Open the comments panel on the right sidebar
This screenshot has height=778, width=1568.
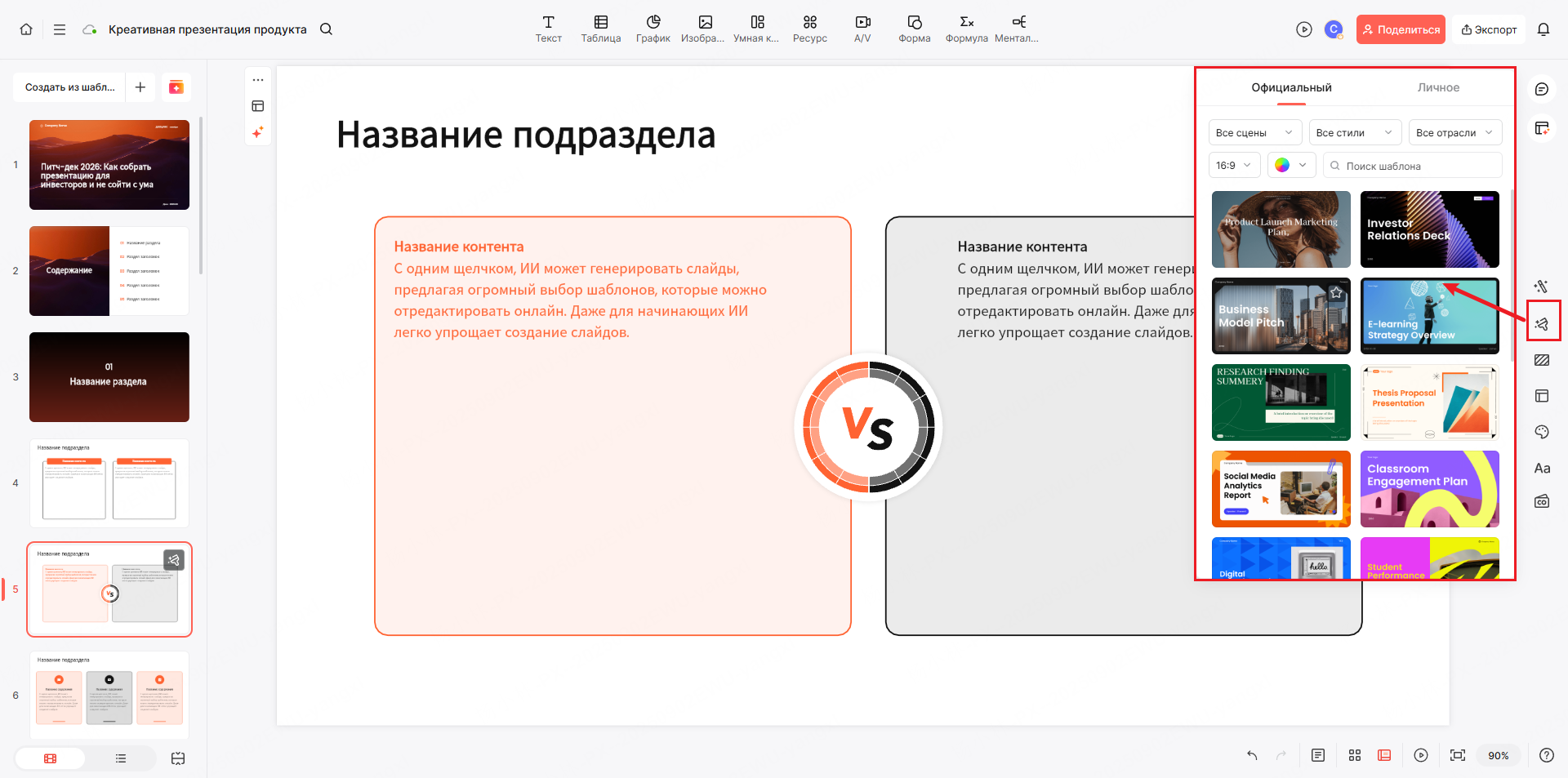pyautogui.click(x=1543, y=89)
